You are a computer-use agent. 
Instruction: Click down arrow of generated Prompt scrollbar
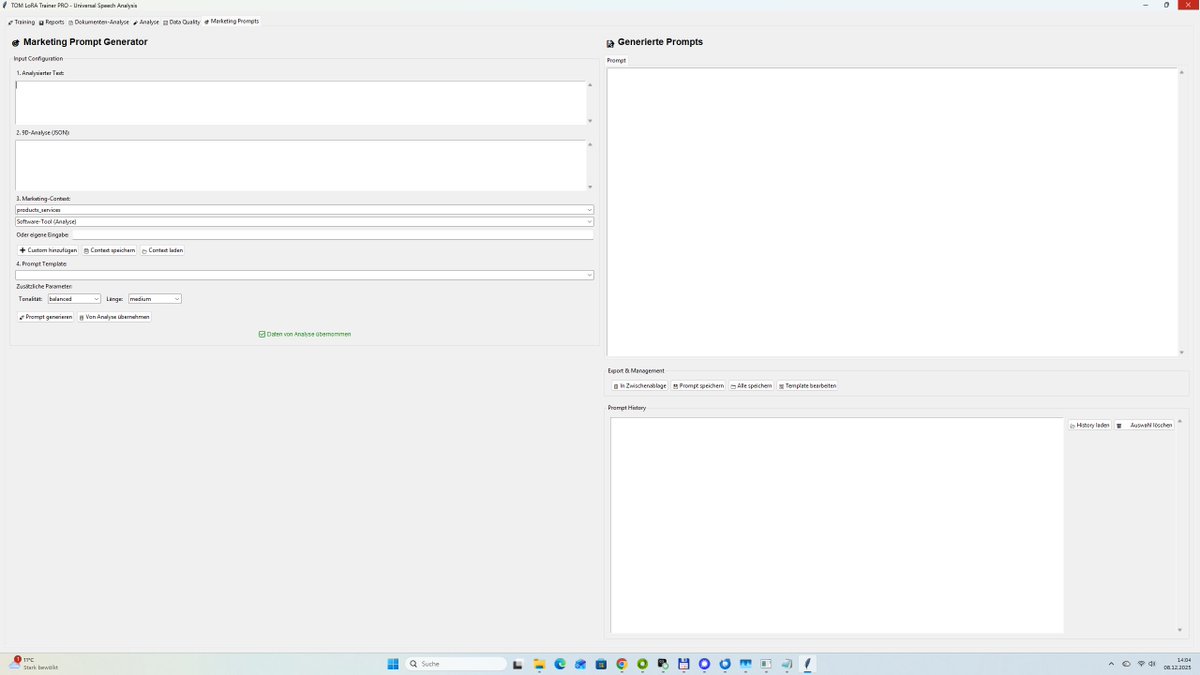point(1181,352)
